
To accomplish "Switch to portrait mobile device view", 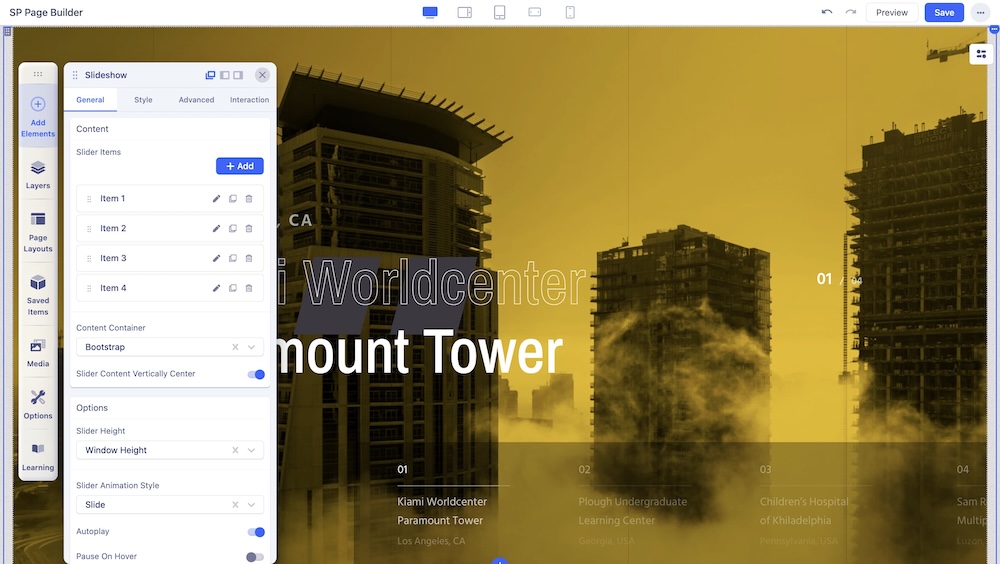I will [570, 12].
